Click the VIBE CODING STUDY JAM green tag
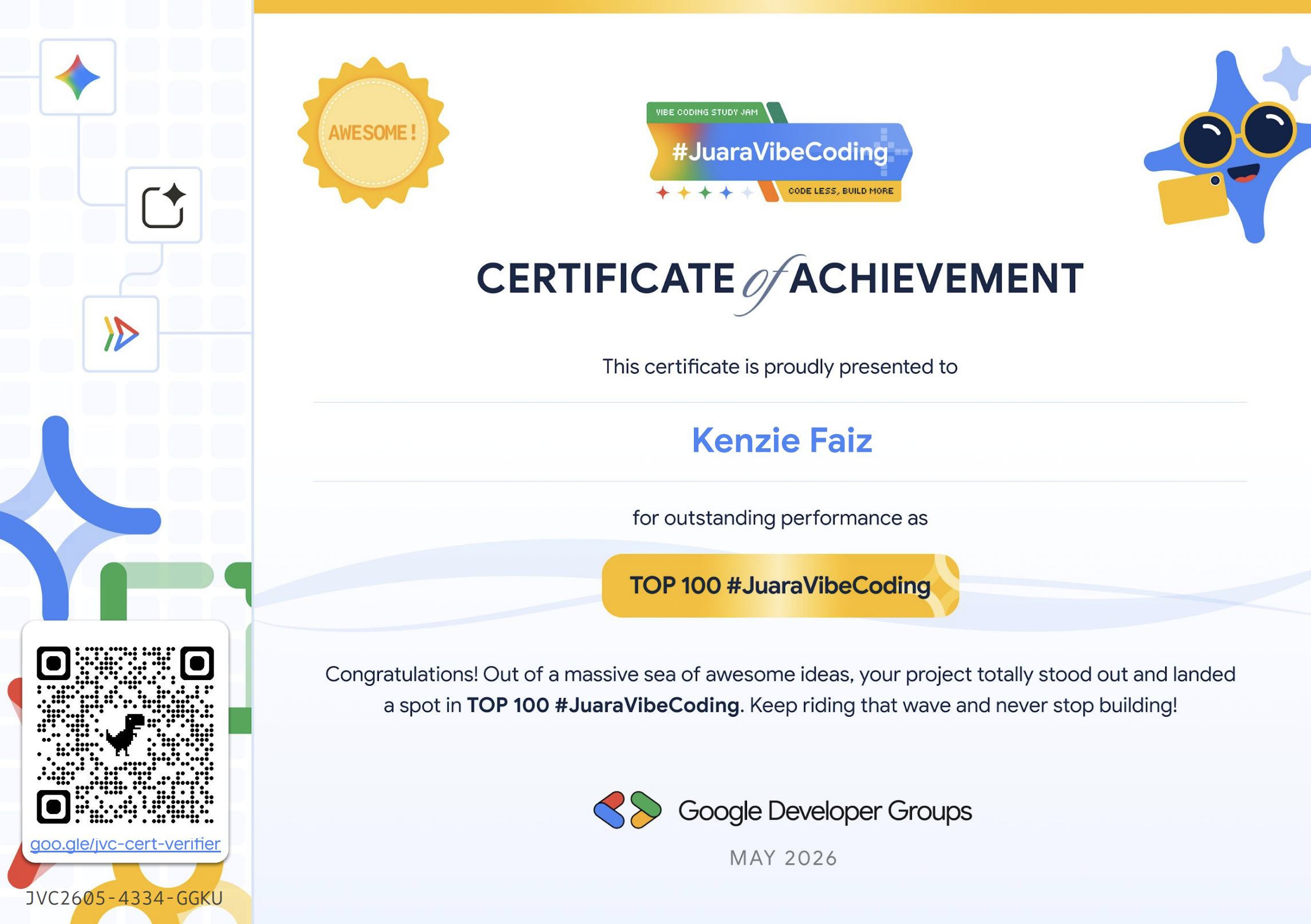This screenshot has width=1311, height=924. (707, 112)
